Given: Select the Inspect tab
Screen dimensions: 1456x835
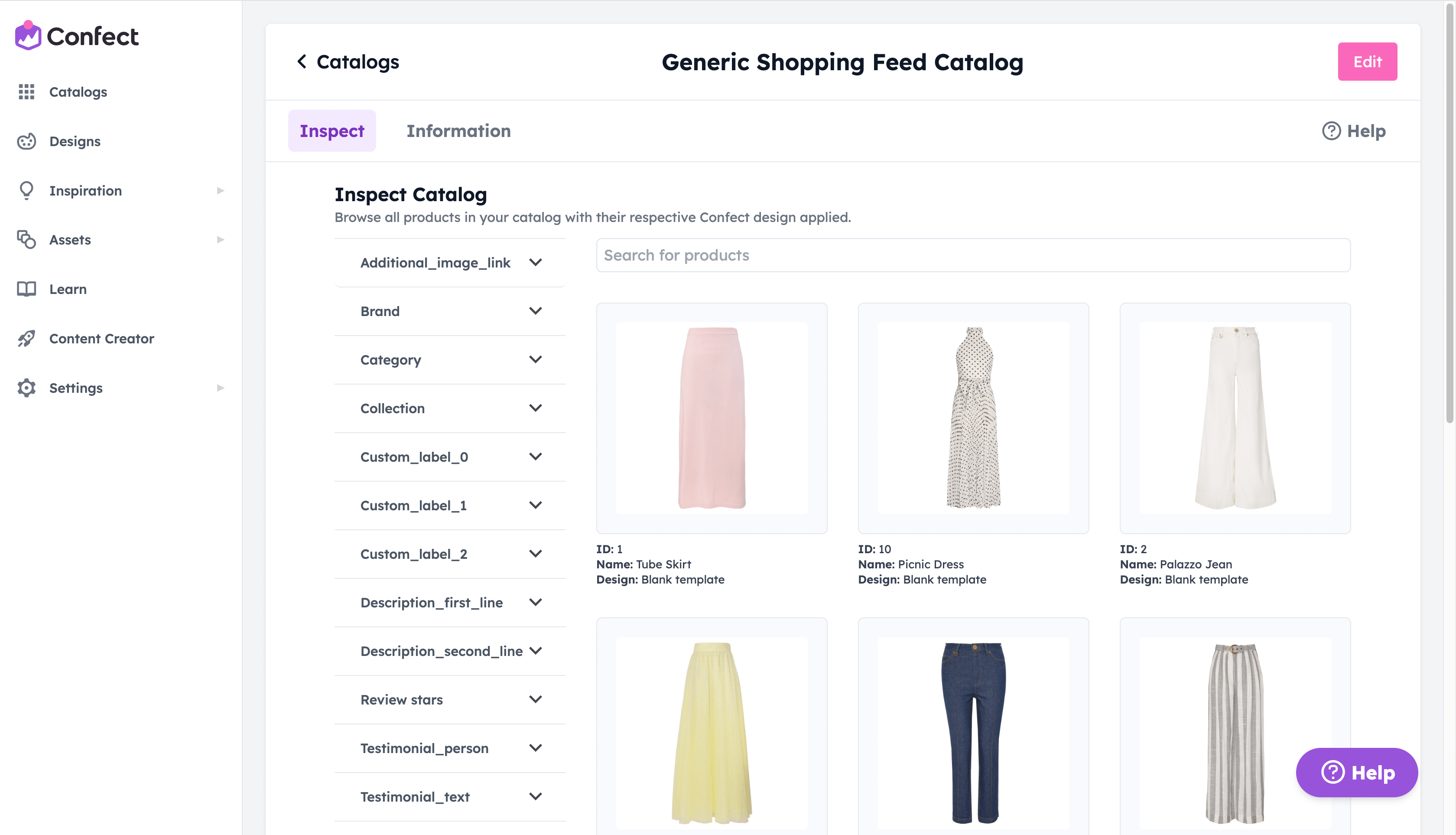Looking at the screenshot, I should (x=332, y=131).
